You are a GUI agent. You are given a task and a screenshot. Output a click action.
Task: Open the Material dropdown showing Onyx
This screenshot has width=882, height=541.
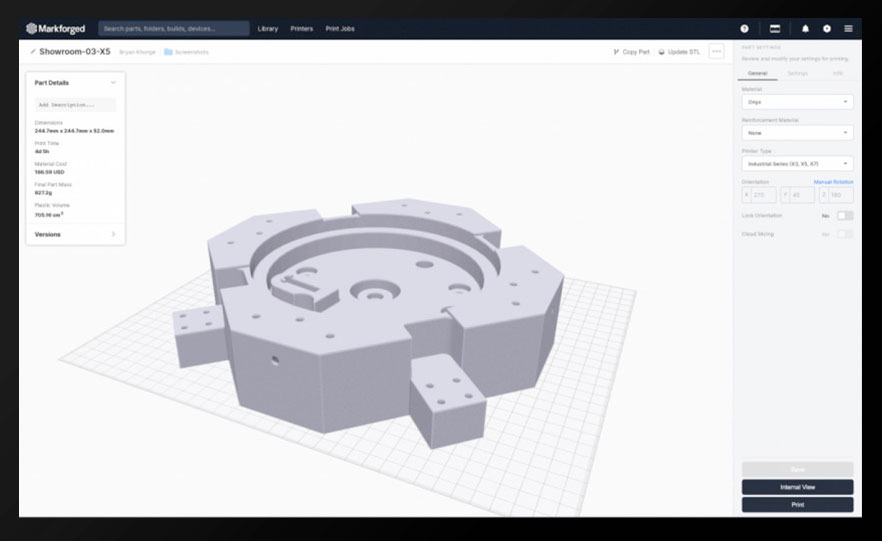[x=797, y=102]
